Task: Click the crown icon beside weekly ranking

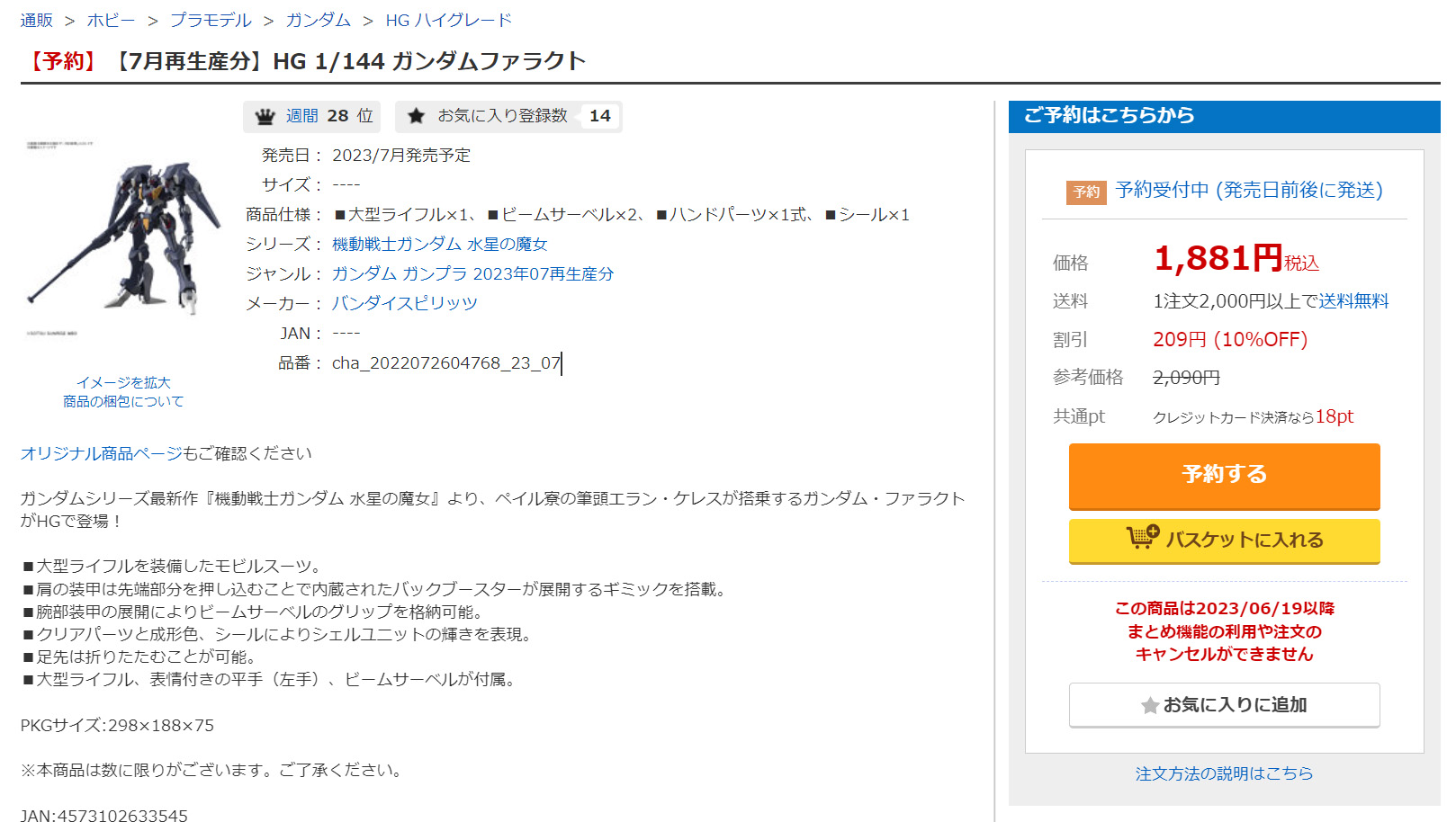Action: click(x=265, y=117)
